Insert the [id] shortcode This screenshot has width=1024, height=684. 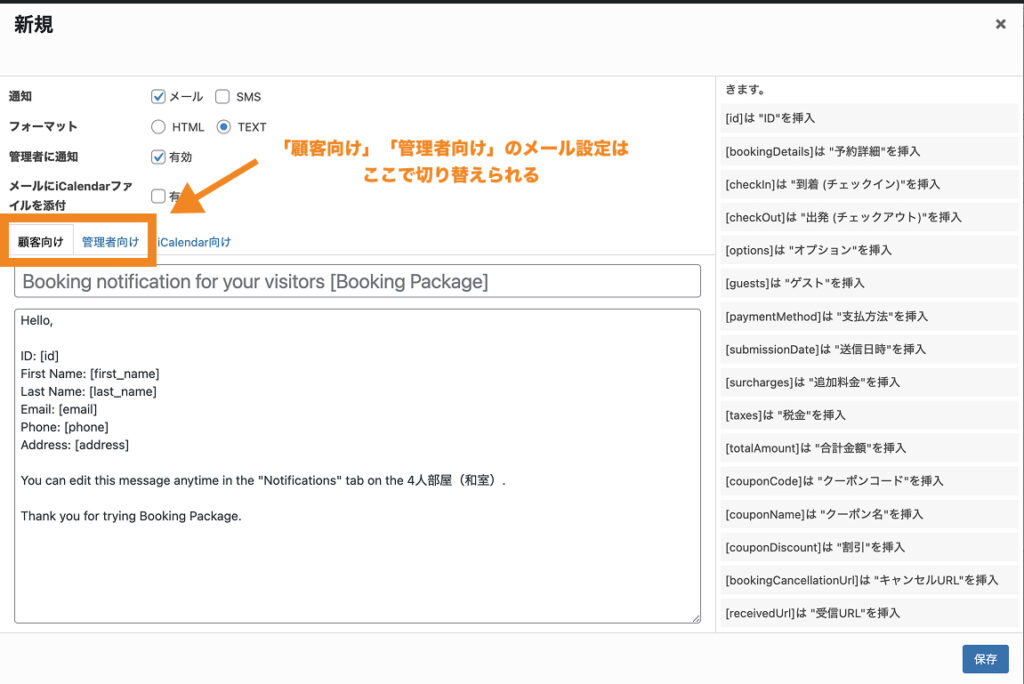(x=868, y=118)
